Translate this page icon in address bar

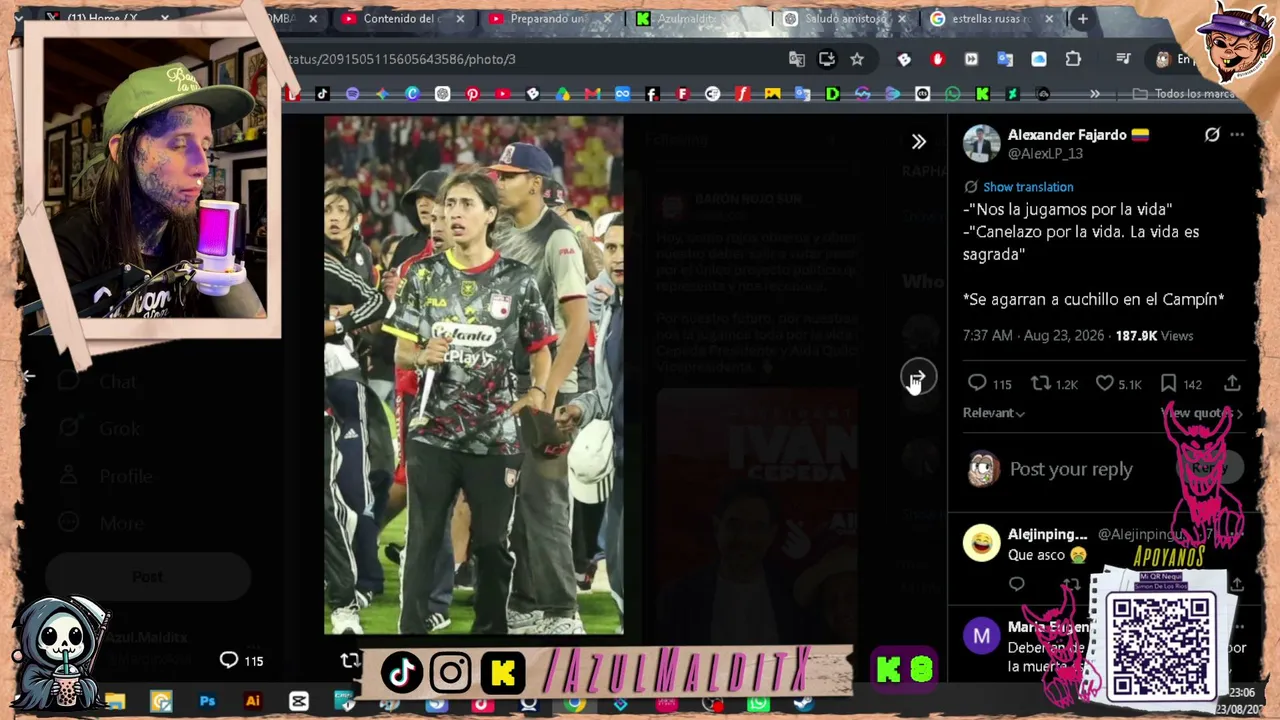pyautogui.click(x=797, y=59)
